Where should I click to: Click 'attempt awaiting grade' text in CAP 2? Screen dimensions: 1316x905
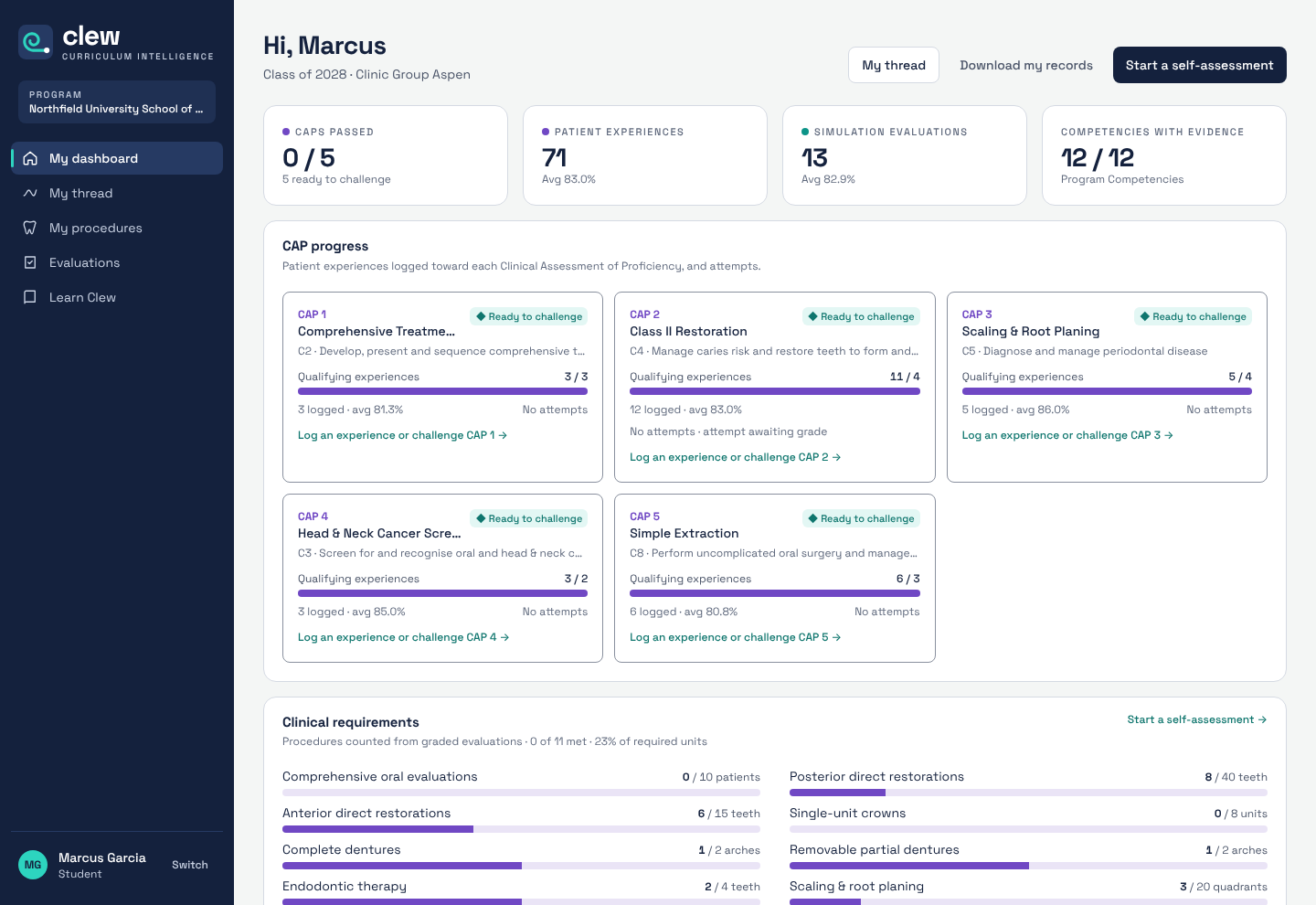pyautogui.click(x=765, y=431)
